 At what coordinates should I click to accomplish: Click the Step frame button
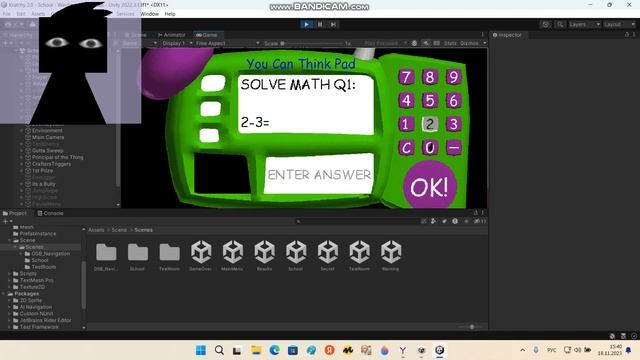click(333, 24)
